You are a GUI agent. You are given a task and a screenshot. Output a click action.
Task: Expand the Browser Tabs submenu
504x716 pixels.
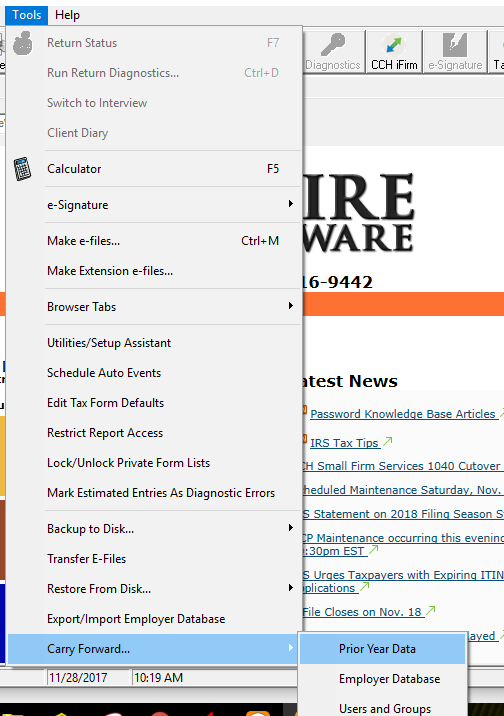tap(153, 306)
